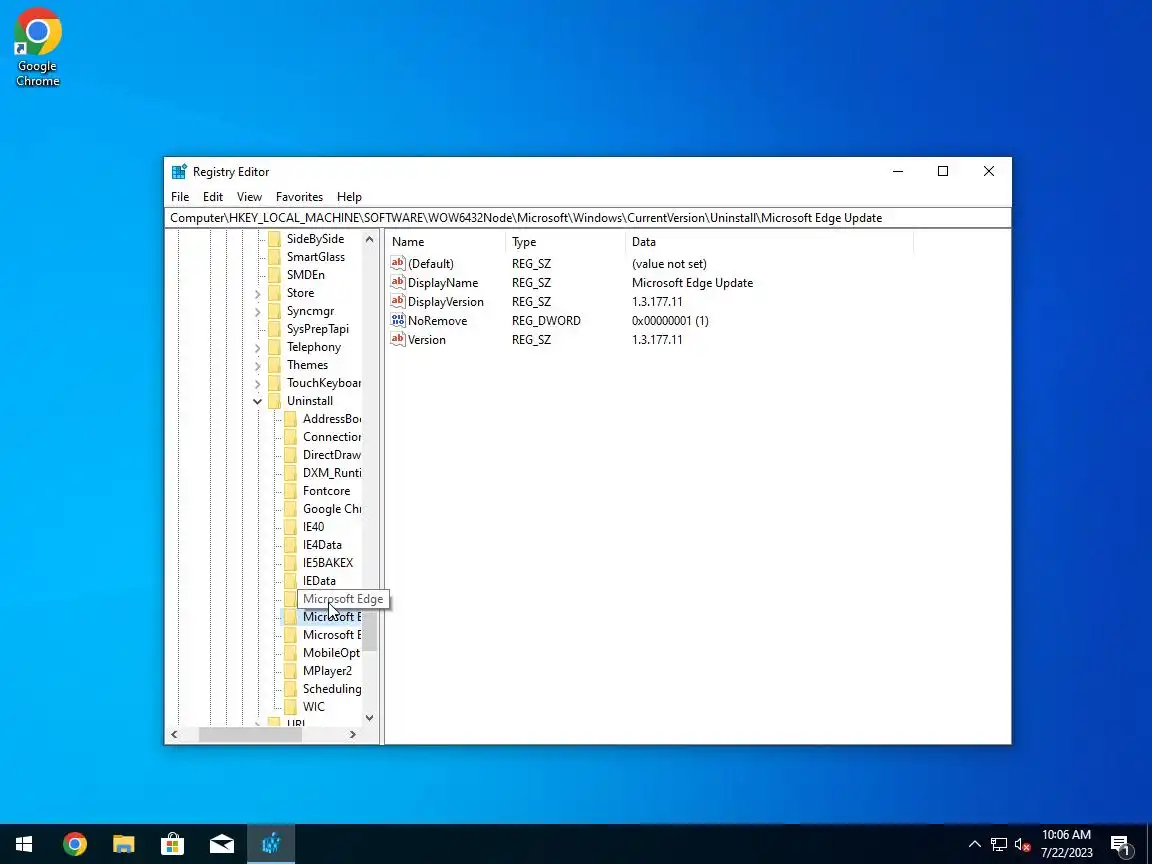1152x864 pixels.
Task: Click the registry path address bar
Action: (x=588, y=217)
